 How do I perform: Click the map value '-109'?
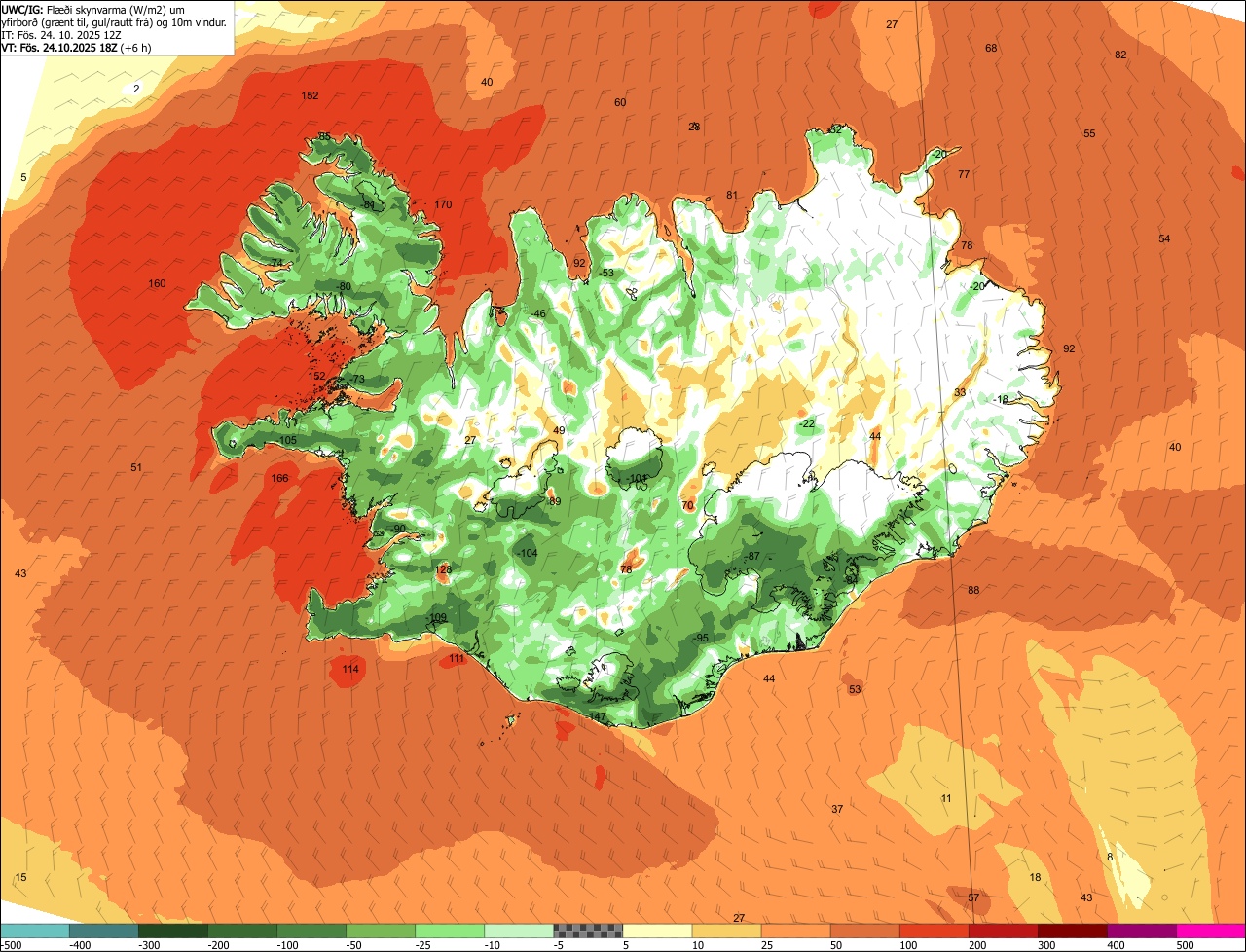coord(436,618)
